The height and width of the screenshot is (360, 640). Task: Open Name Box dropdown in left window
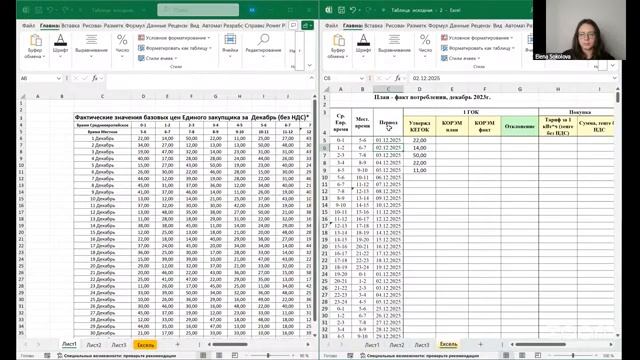tap(59, 78)
